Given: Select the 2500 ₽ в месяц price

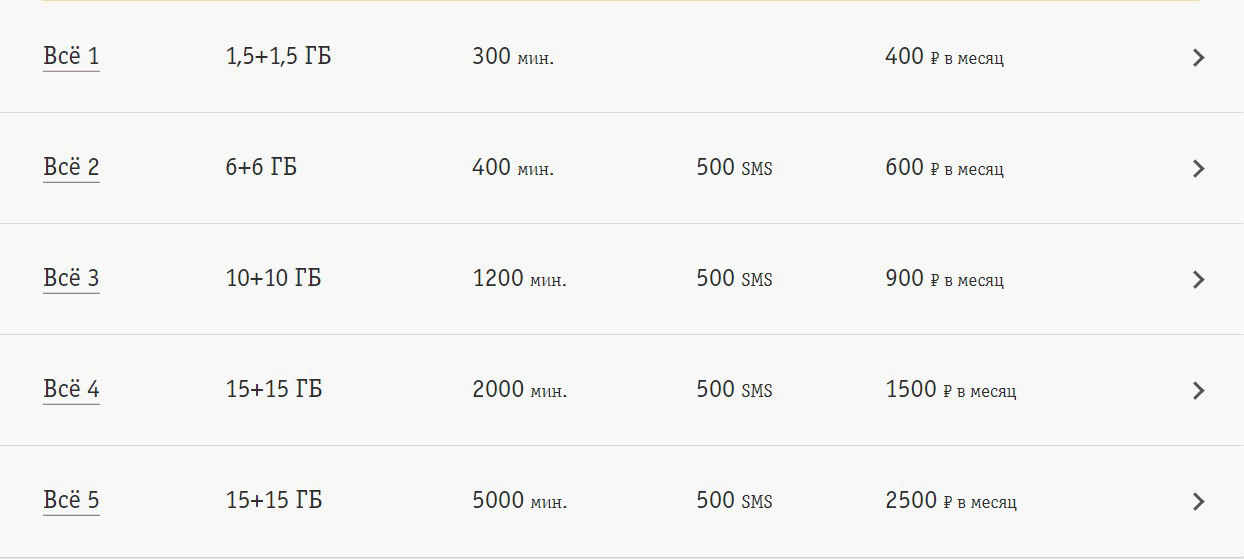Looking at the screenshot, I should click(950, 501).
